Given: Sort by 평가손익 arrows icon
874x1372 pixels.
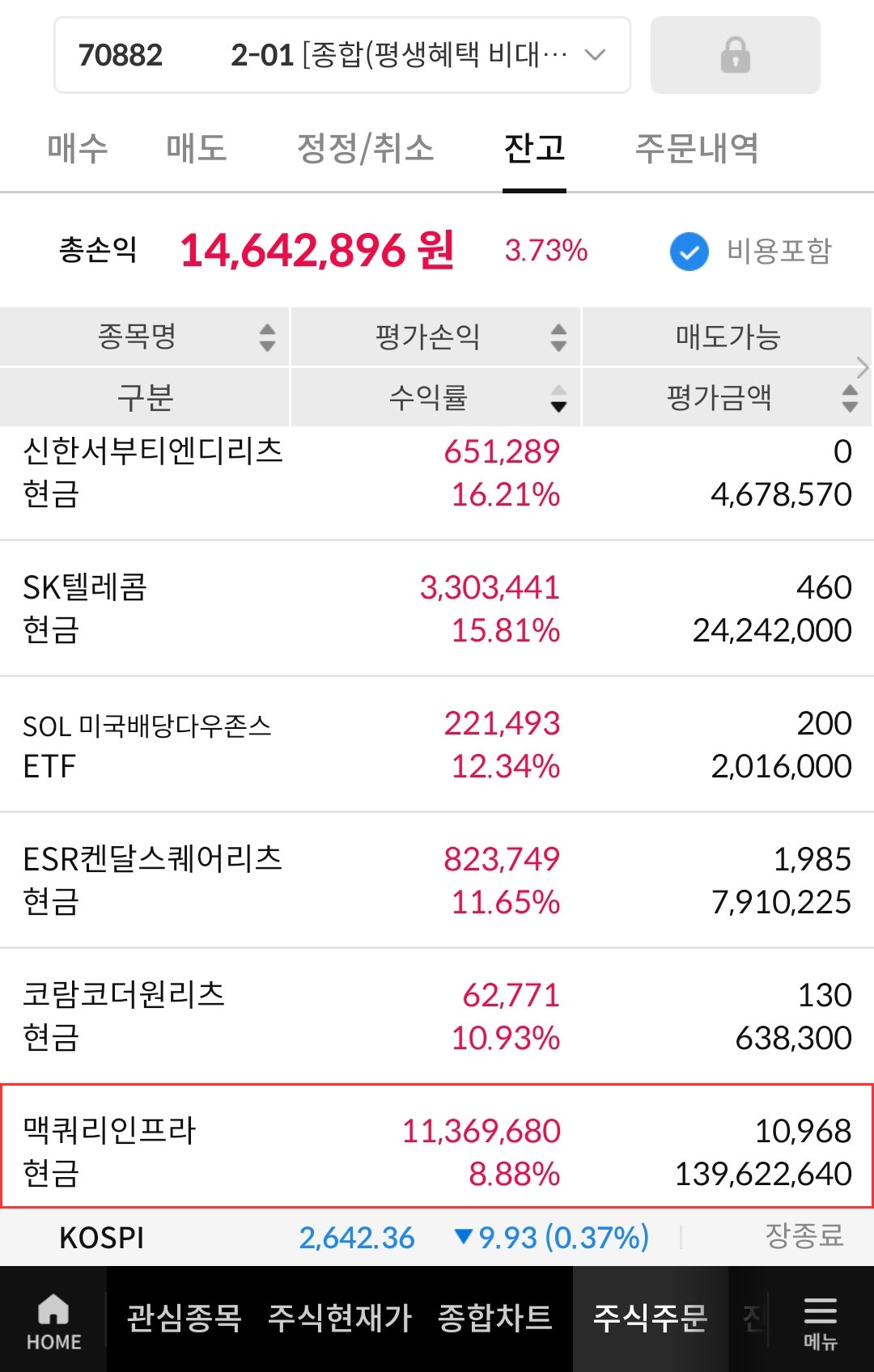Looking at the screenshot, I should click(x=558, y=337).
